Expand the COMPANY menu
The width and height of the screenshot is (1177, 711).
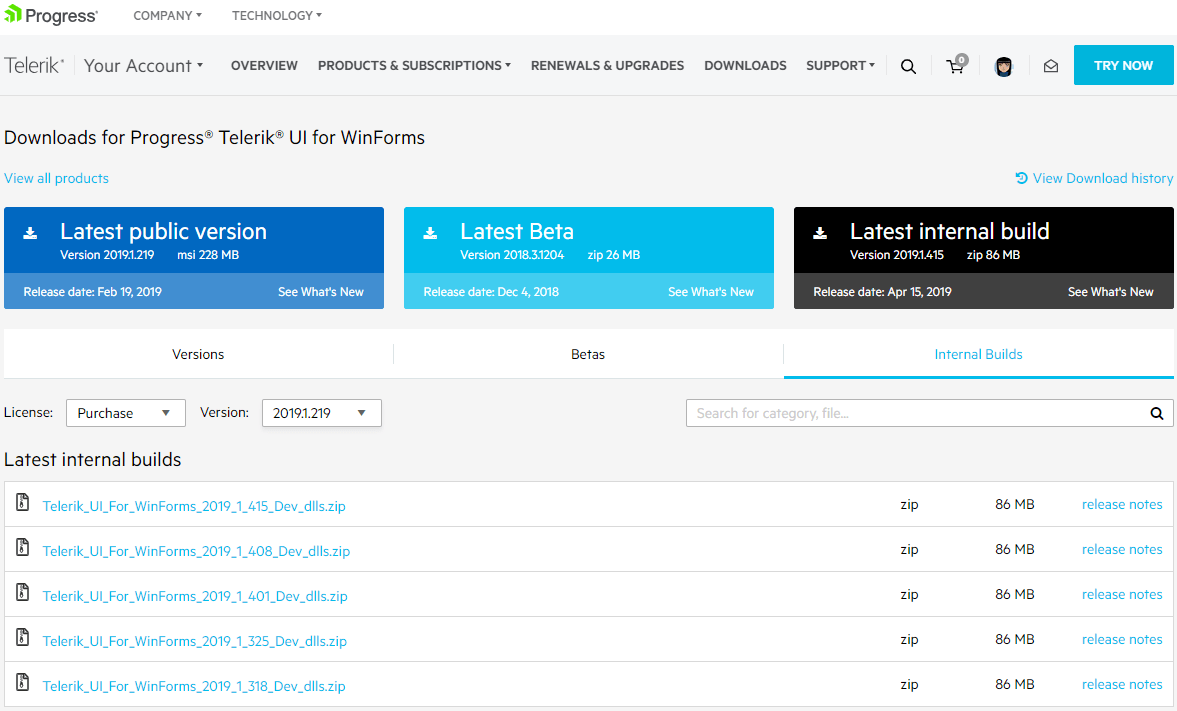[167, 15]
